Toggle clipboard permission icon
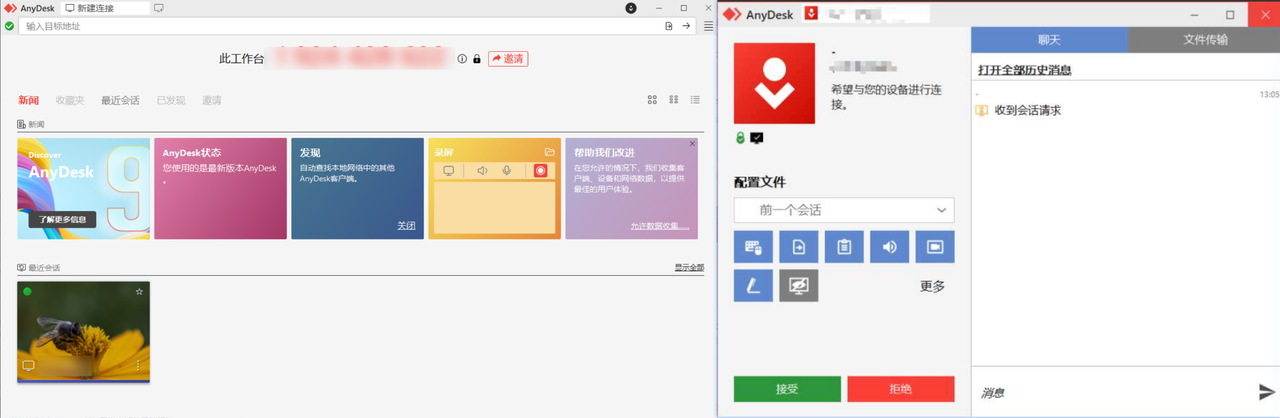 click(x=844, y=247)
